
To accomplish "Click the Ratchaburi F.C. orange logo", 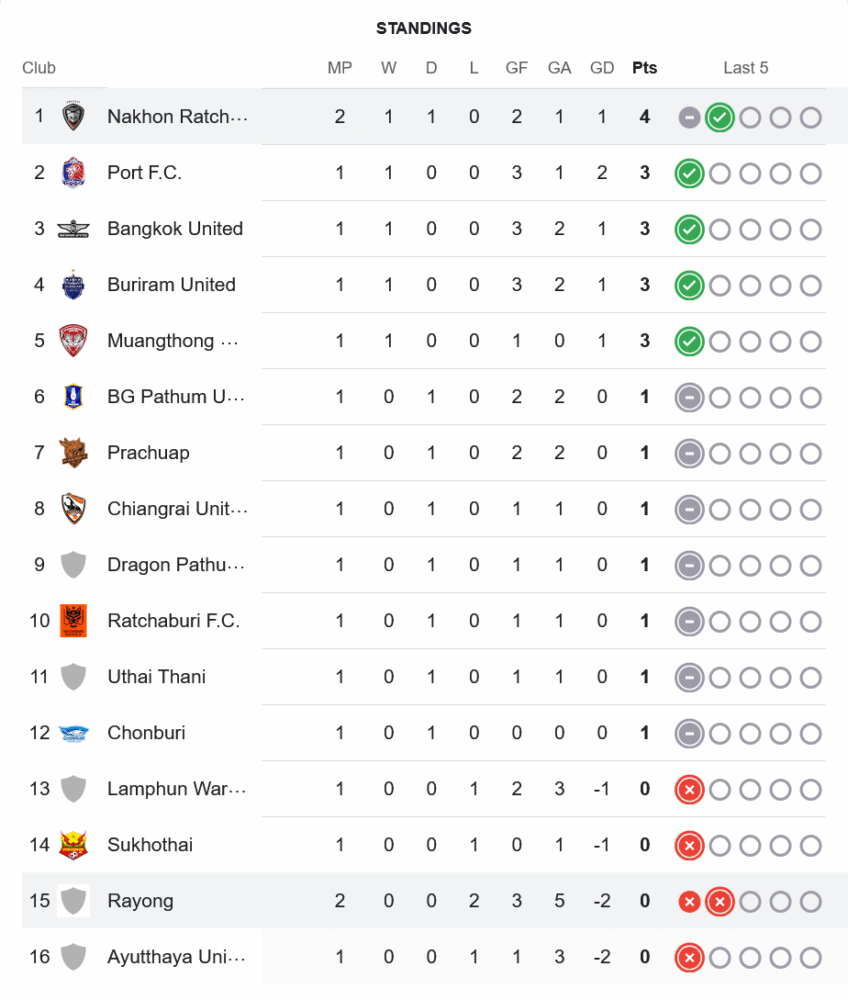I will point(73,621).
